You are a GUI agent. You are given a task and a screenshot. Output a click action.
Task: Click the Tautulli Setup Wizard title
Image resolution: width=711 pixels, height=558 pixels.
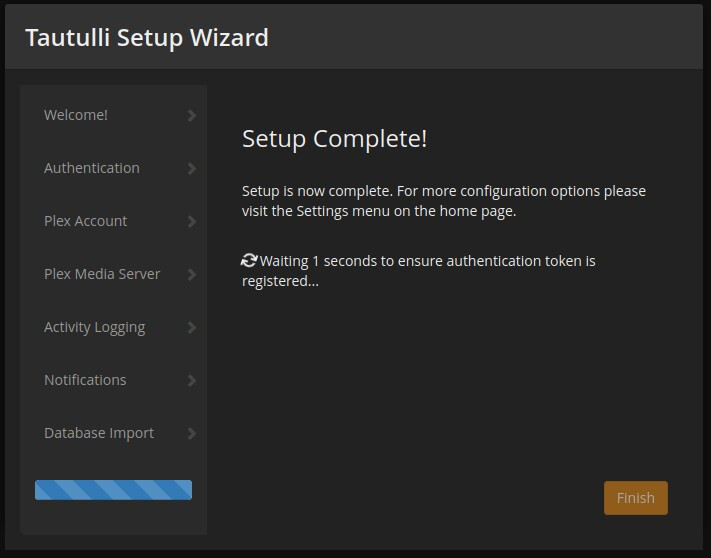[147, 38]
